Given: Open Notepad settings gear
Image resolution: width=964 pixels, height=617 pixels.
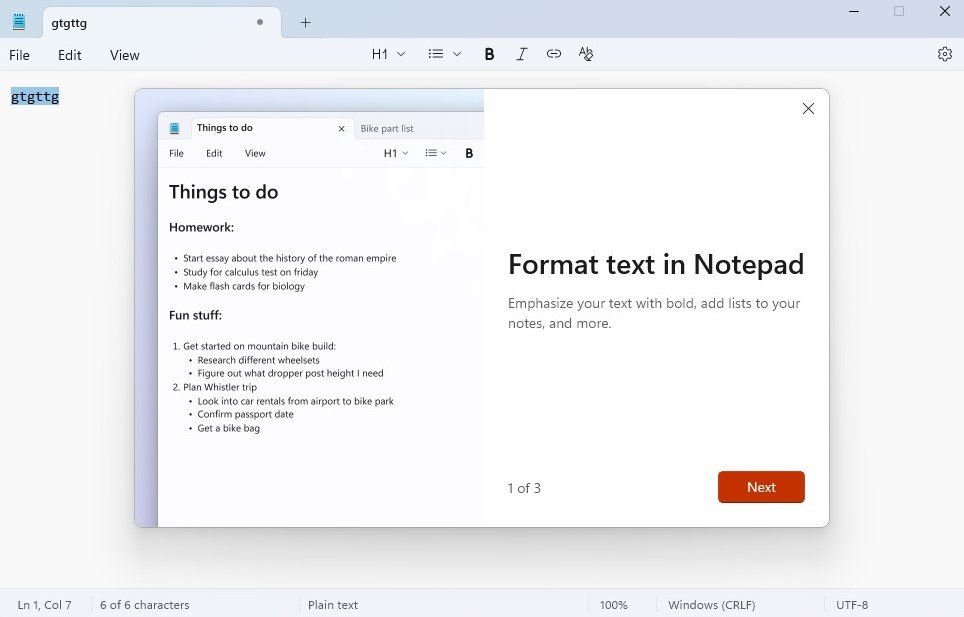Looking at the screenshot, I should click(945, 54).
